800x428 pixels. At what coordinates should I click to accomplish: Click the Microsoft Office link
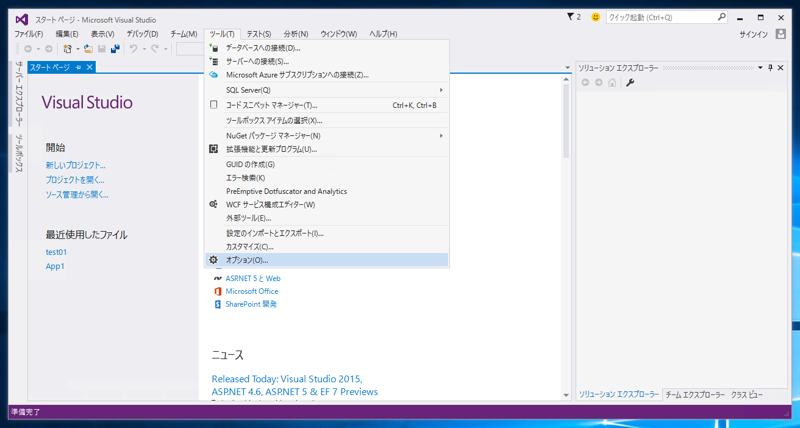(x=252, y=291)
